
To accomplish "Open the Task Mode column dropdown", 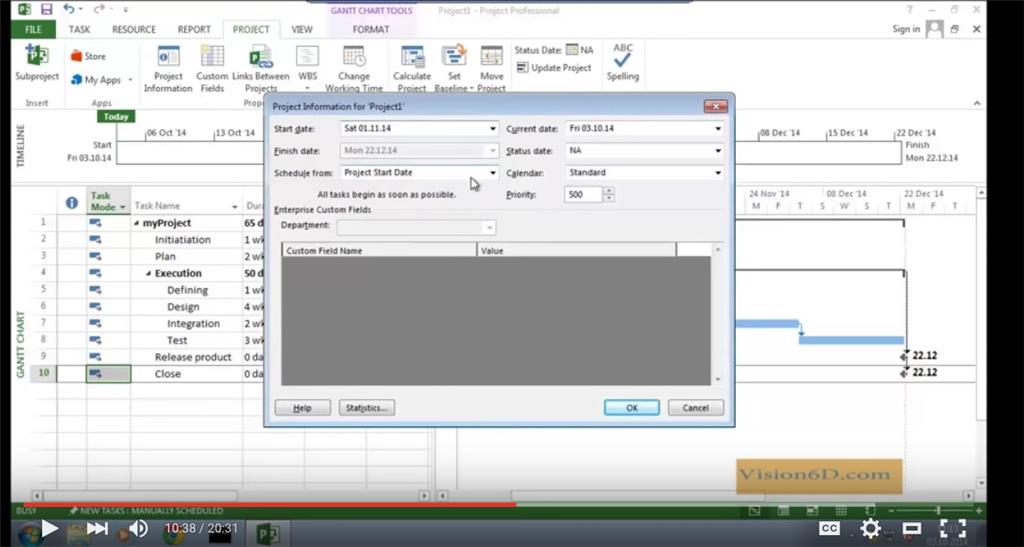I will click(x=122, y=208).
